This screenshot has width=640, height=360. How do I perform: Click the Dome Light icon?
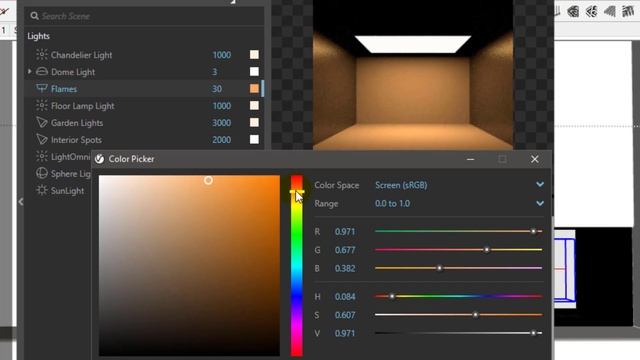coord(42,72)
